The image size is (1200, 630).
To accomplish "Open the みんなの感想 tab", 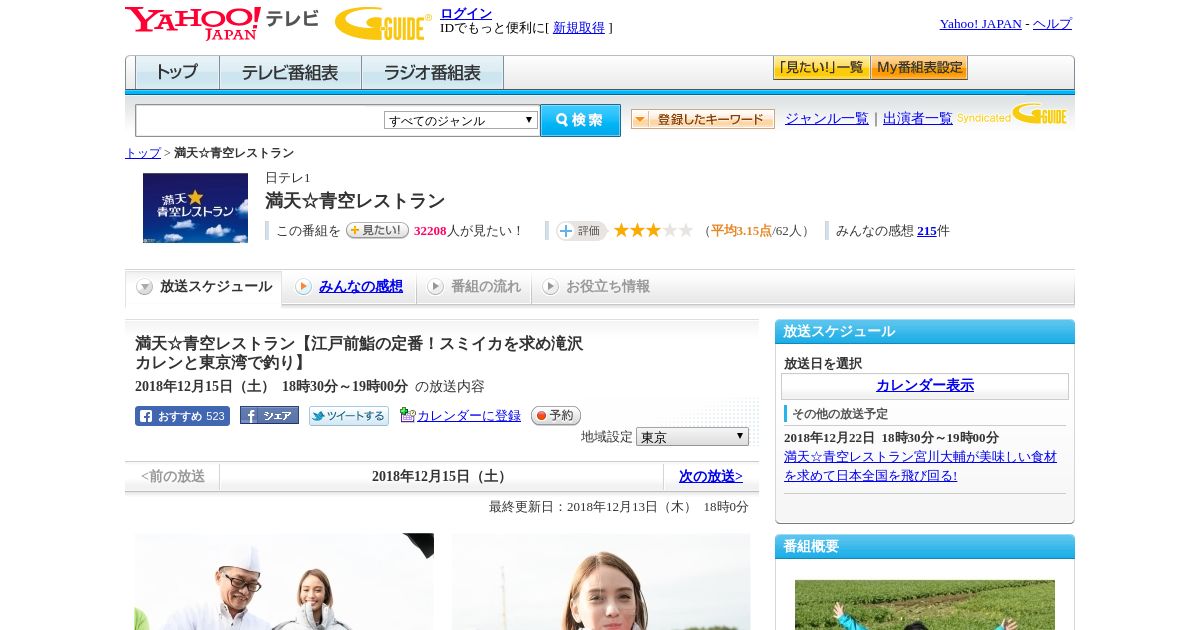I will pyautogui.click(x=360, y=287).
